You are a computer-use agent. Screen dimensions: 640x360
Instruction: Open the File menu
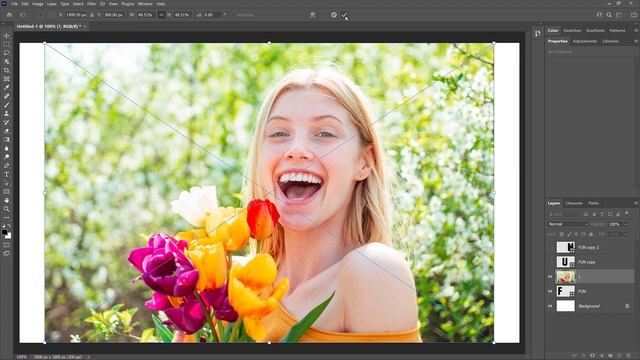(14, 4)
